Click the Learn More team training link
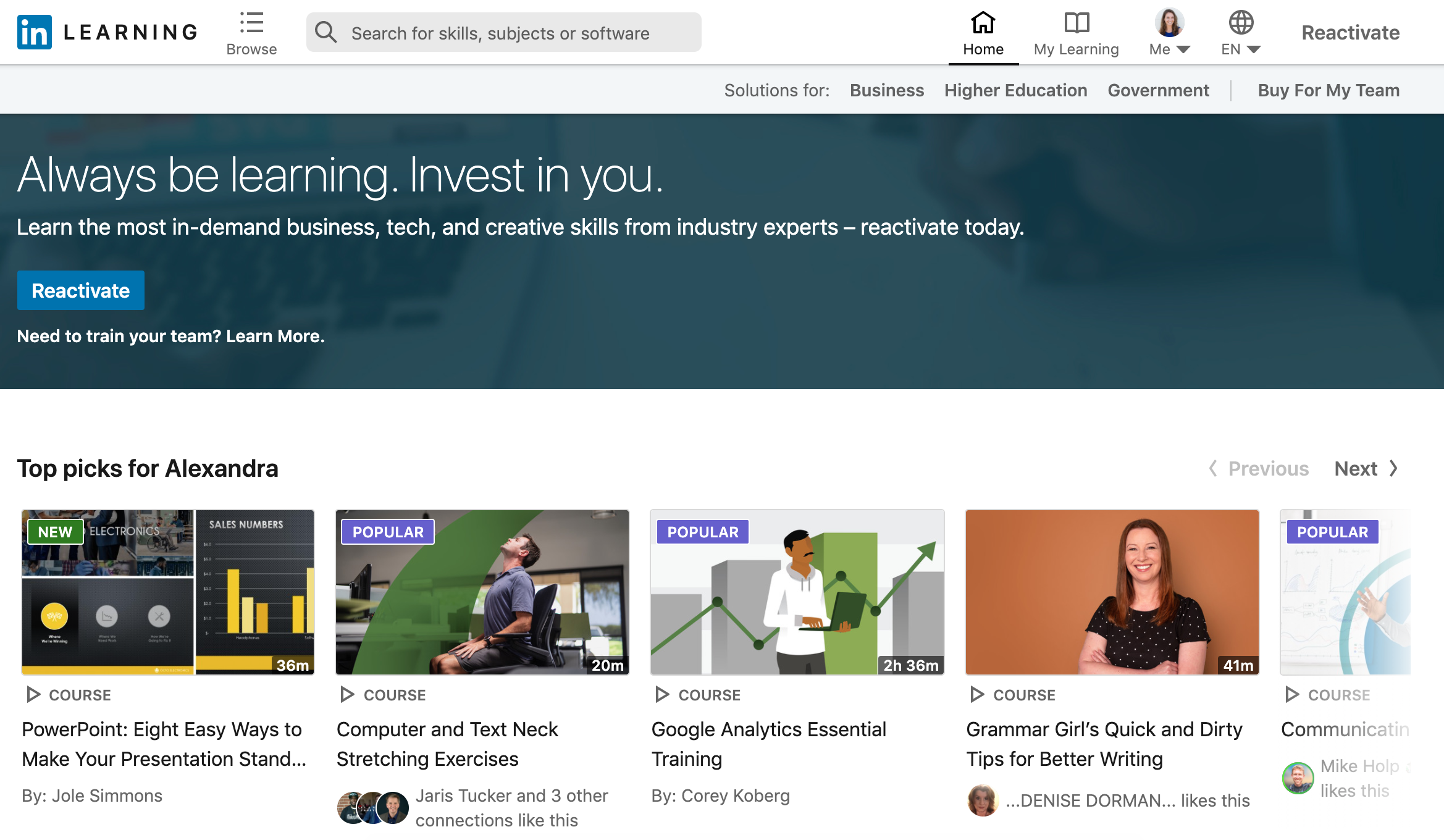The image size is (1444, 840). click(x=275, y=336)
